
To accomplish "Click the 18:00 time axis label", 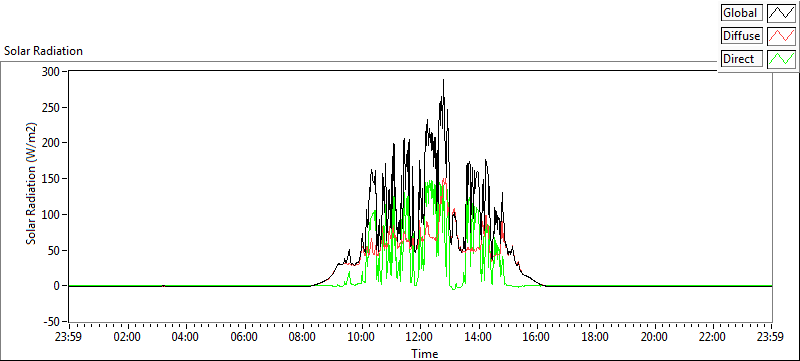I will point(595,337).
